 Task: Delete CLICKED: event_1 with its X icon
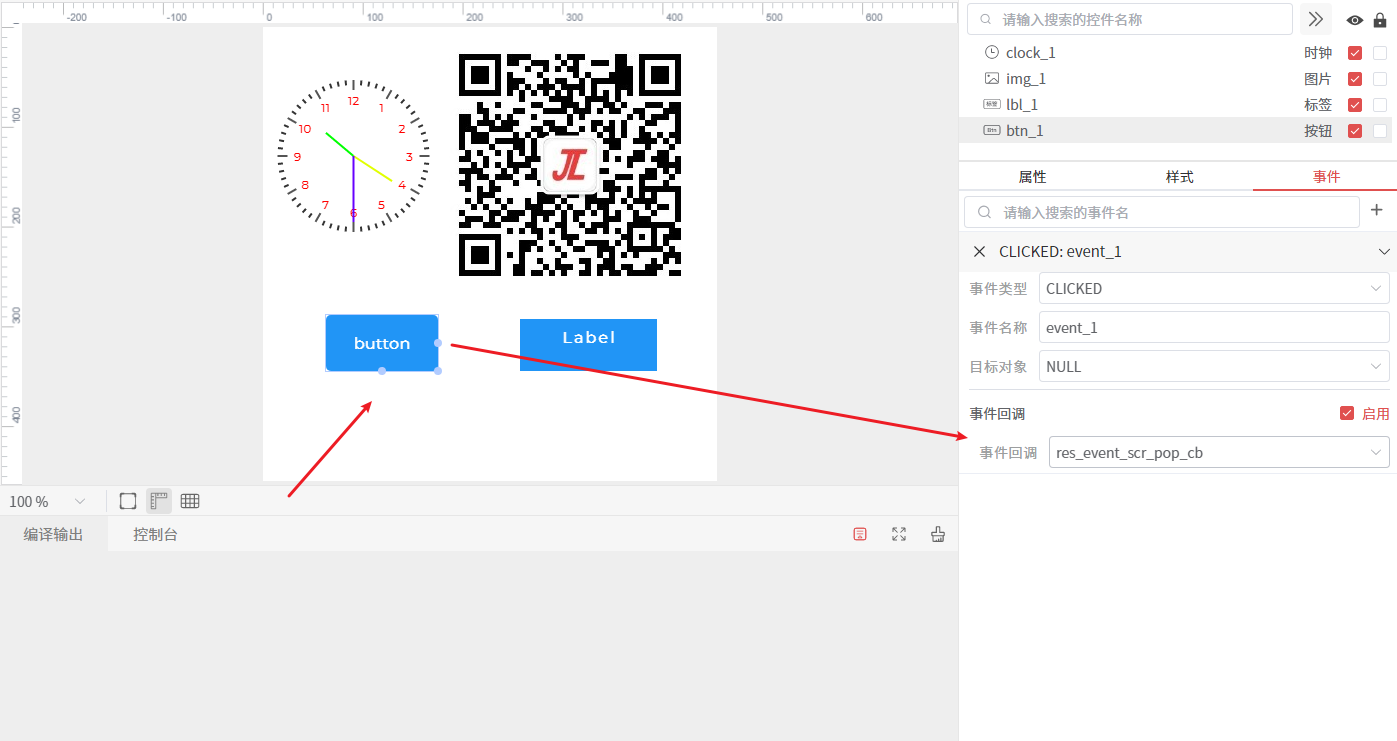point(980,252)
